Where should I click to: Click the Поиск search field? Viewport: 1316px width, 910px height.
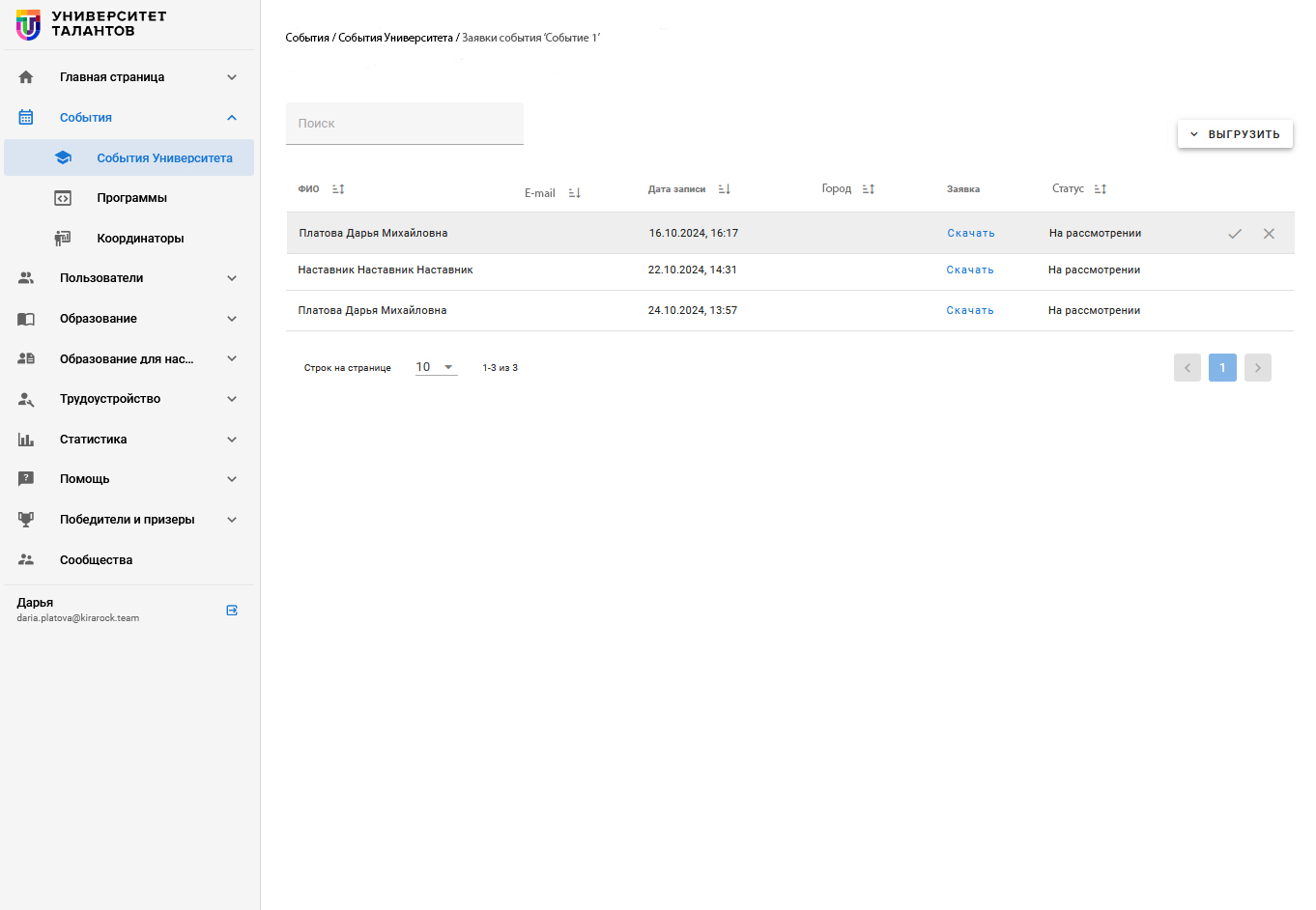(x=405, y=124)
